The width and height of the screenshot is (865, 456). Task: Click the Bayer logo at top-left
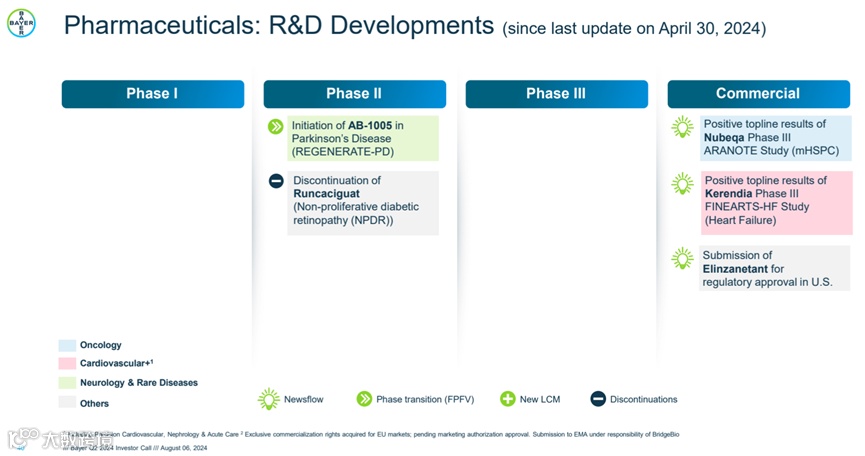coord(21,23)
